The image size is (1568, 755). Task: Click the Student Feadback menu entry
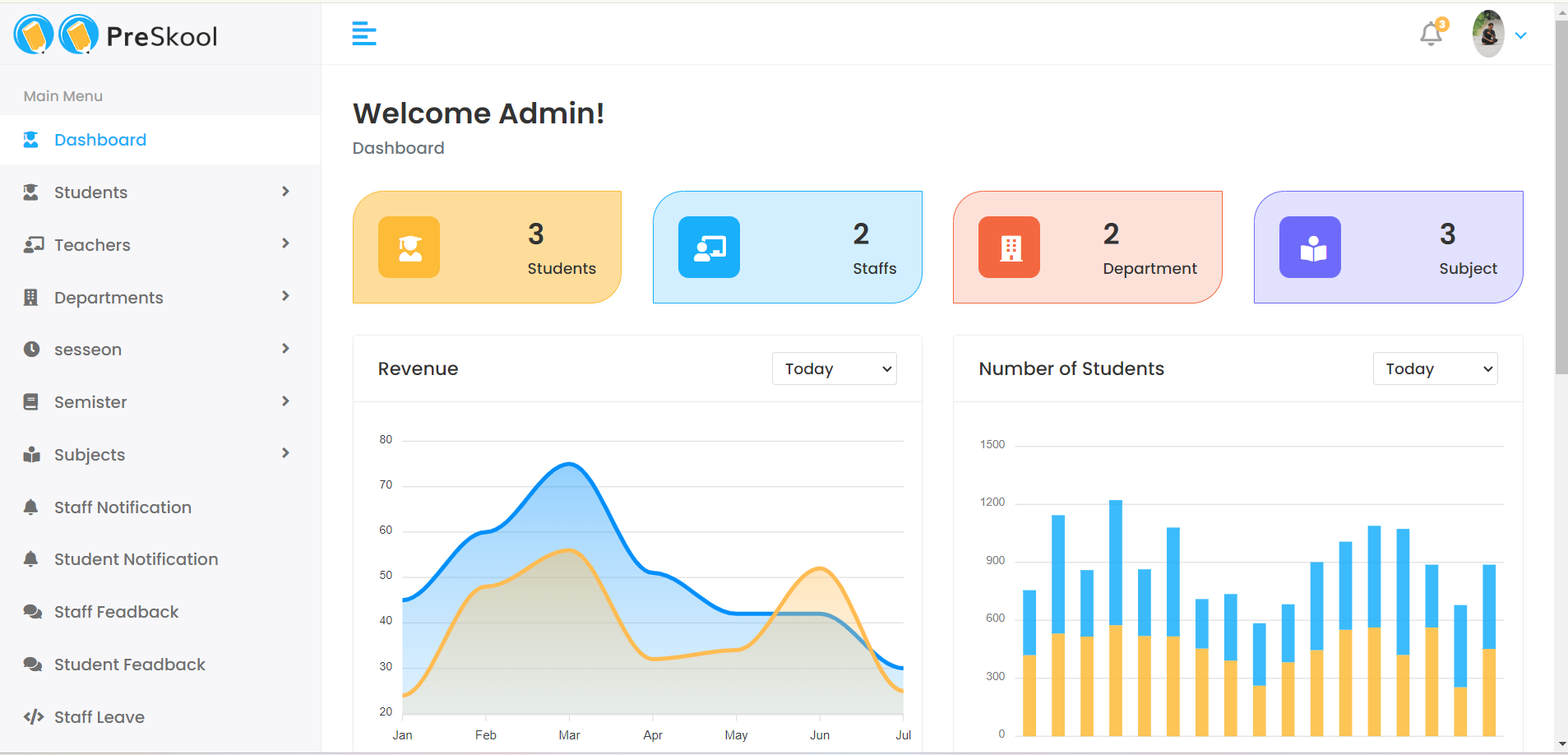coord(129,664)
